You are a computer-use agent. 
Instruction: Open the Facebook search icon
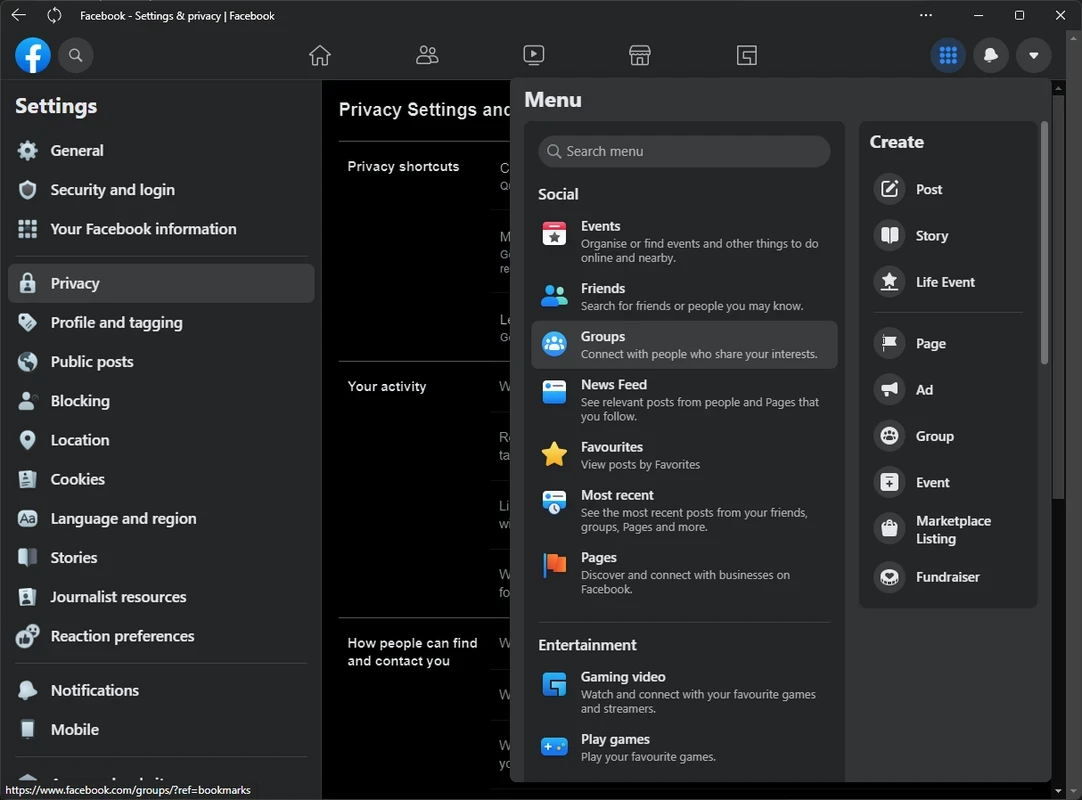tap(75, 55)
